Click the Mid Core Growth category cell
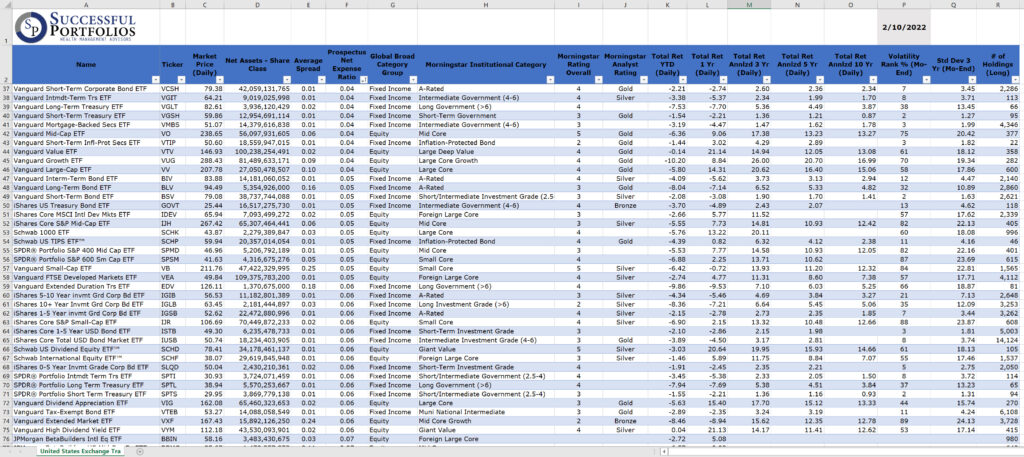The width and height of the screenshot is (1024, 457). (x=486, y=421)
